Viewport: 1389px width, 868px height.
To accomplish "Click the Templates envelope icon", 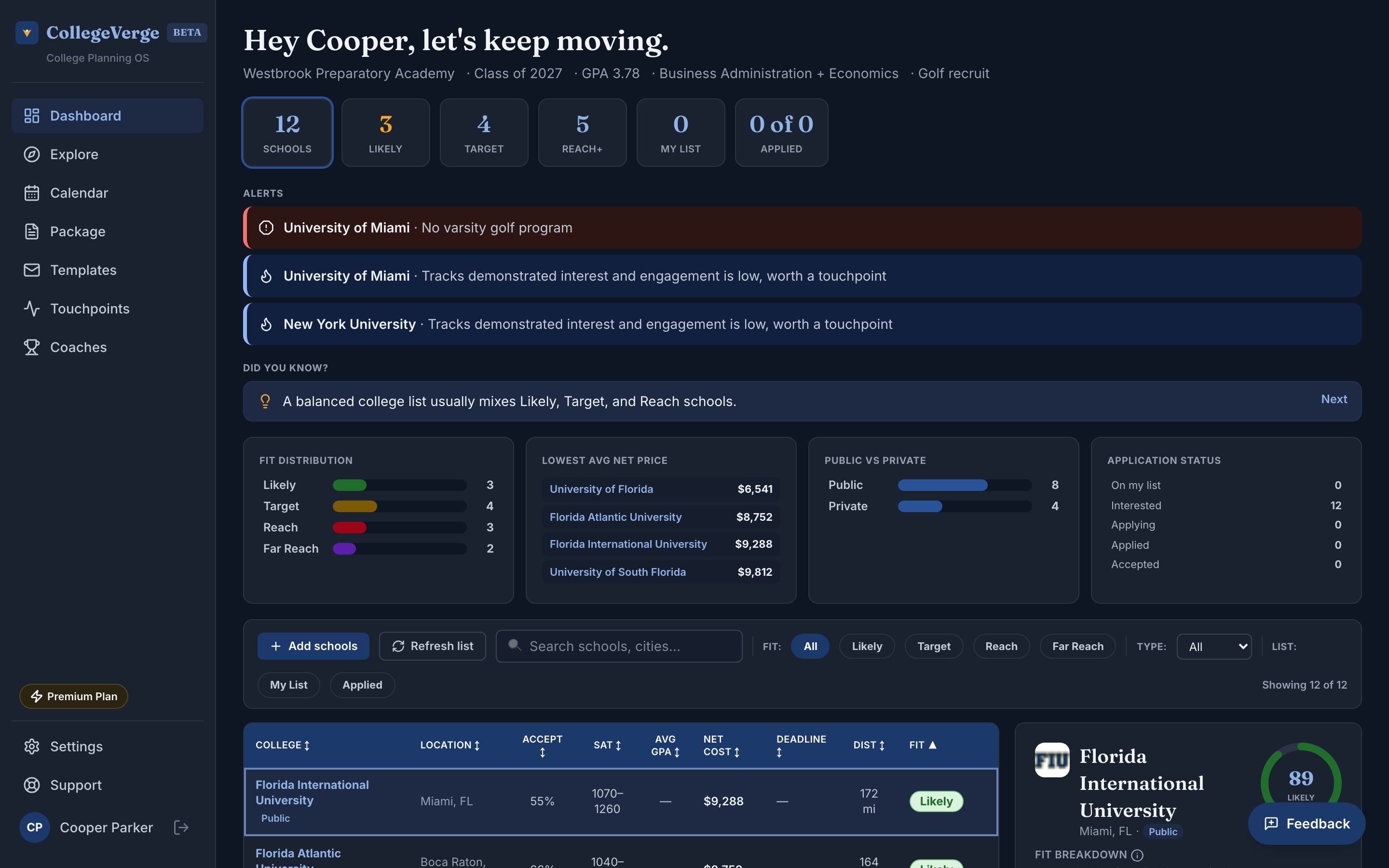I will 31,270.
